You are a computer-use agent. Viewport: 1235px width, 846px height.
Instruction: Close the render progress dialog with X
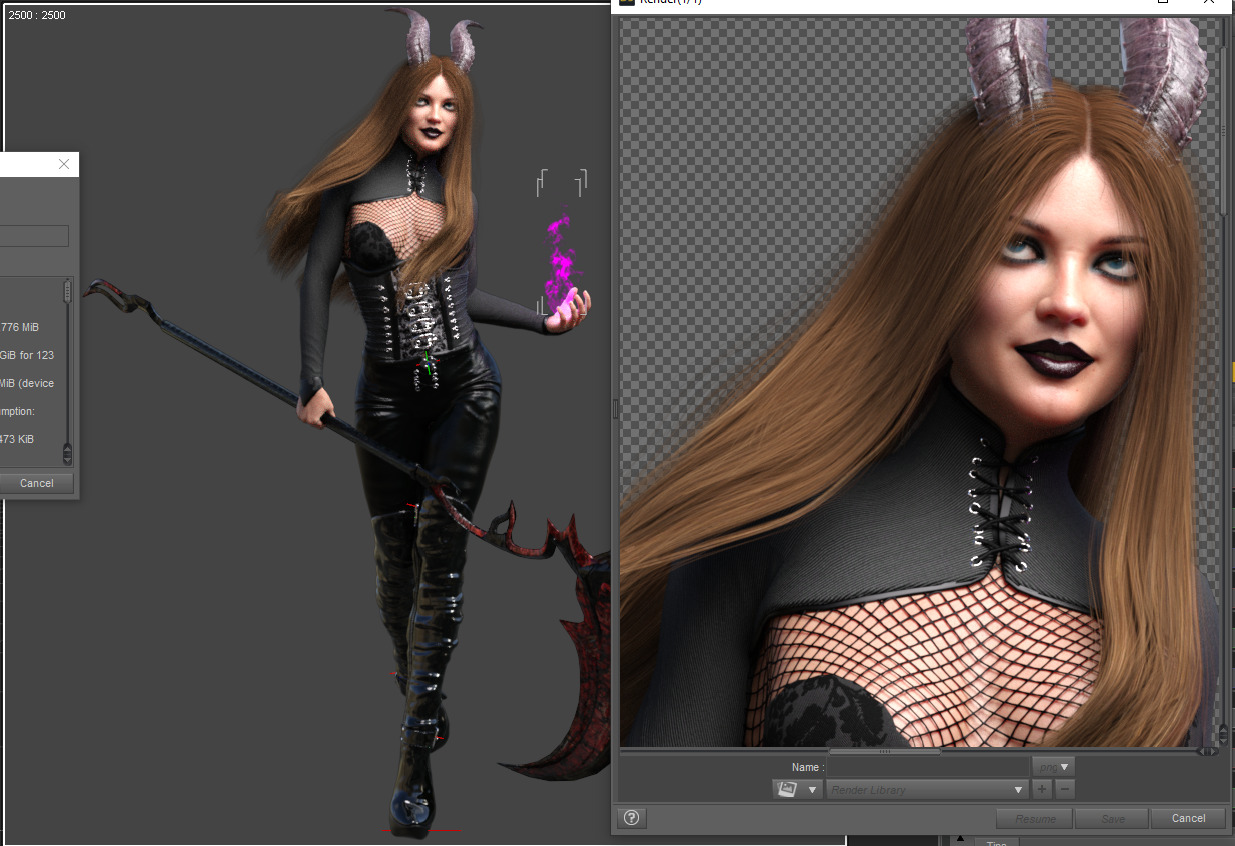tap(65, 165)
